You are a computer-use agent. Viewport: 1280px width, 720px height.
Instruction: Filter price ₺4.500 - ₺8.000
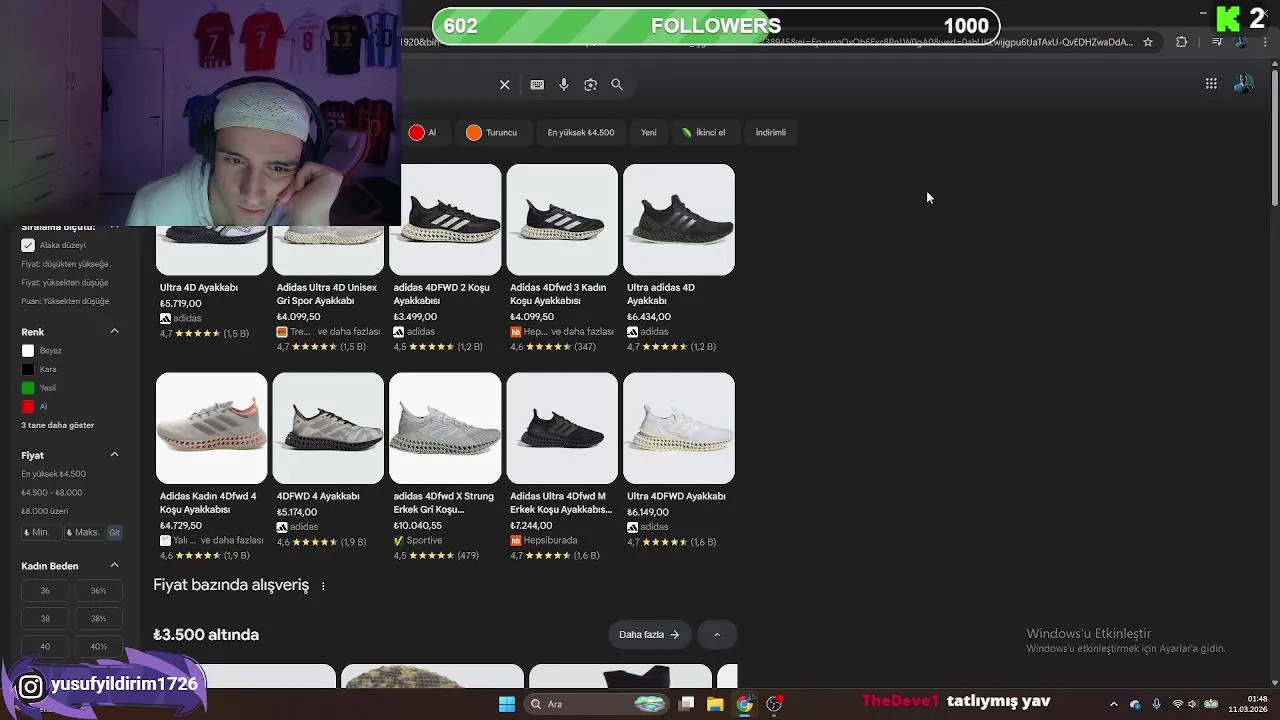[52, 493]
